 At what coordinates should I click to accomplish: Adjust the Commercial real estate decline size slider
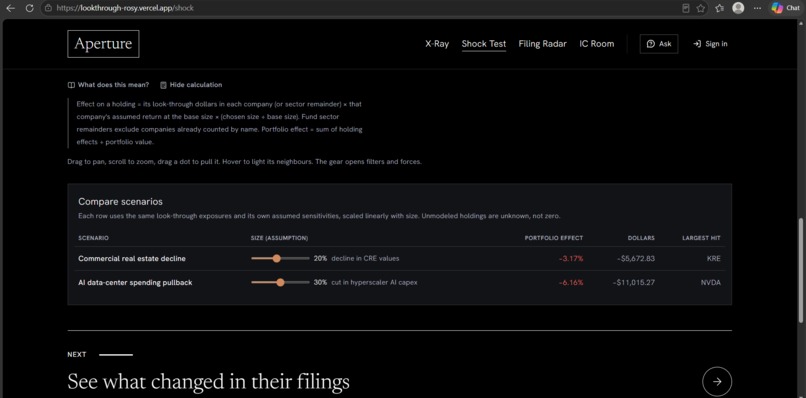pyautogui.click(x=280, y=259)
